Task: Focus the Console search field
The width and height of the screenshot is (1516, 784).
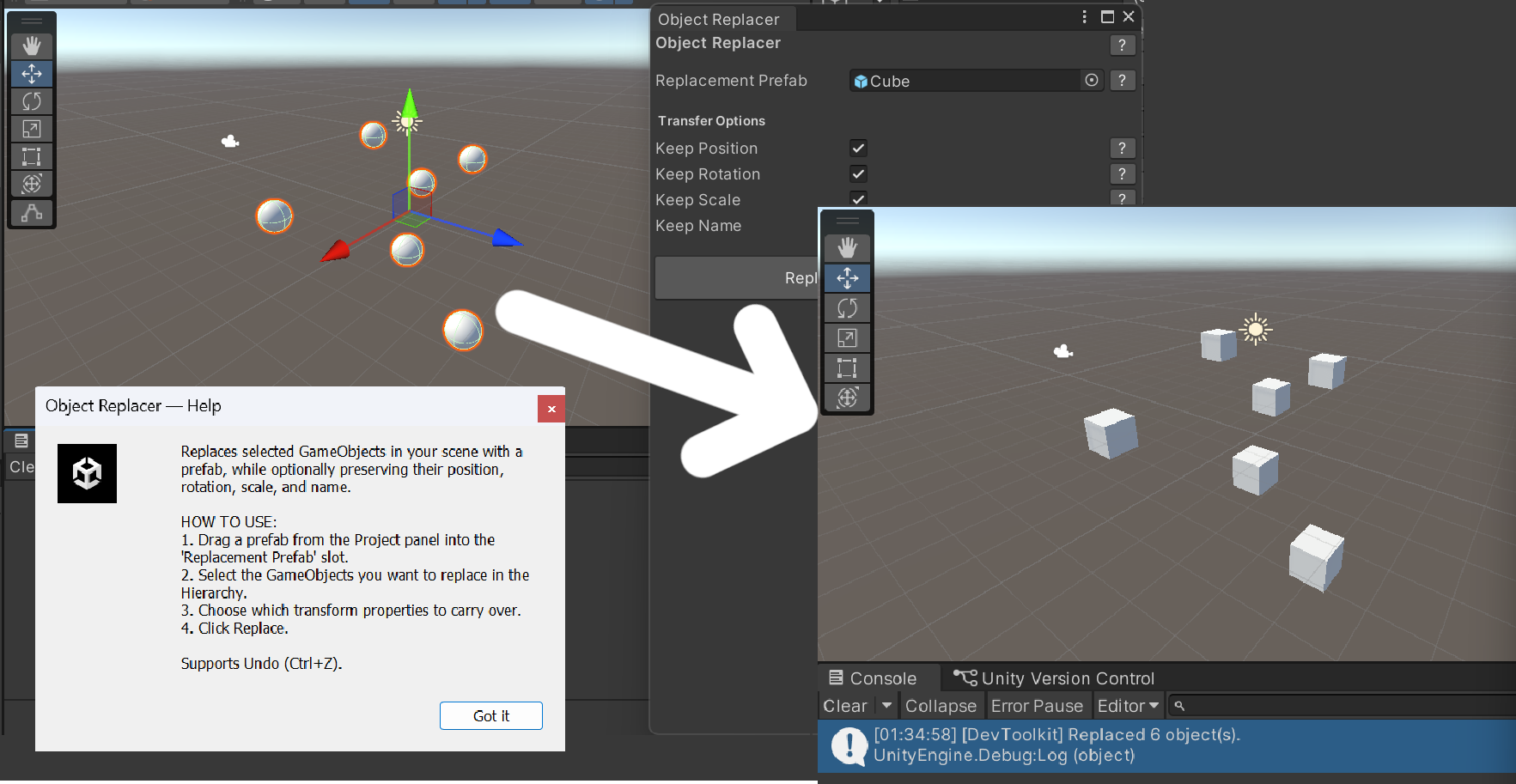Action: coord(1341,706)
